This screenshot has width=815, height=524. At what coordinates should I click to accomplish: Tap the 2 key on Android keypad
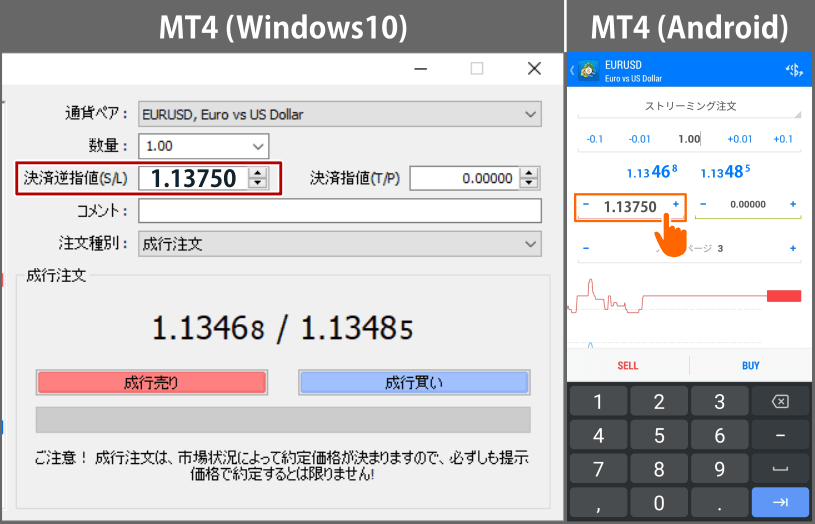click(x=659, y=402)
